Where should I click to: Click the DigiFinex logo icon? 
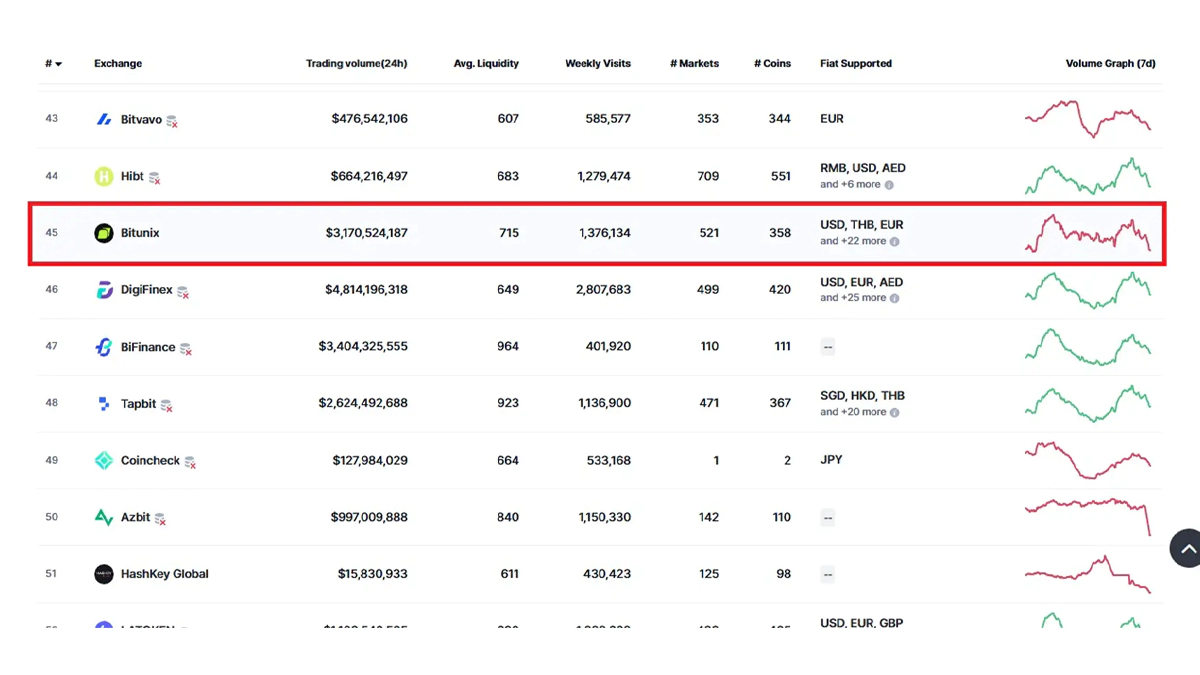point(104,290)
